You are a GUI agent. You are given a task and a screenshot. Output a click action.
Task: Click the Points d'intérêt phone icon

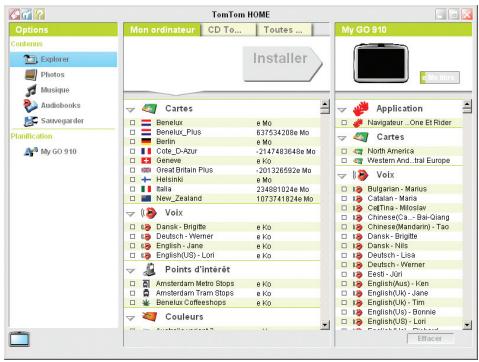pyautogui.click(x=149, y=269)
